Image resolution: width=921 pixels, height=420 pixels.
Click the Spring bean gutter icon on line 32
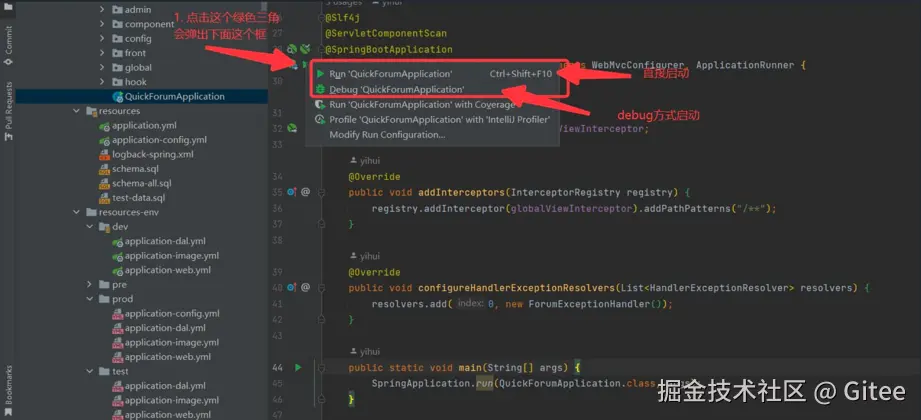(292, 128)
